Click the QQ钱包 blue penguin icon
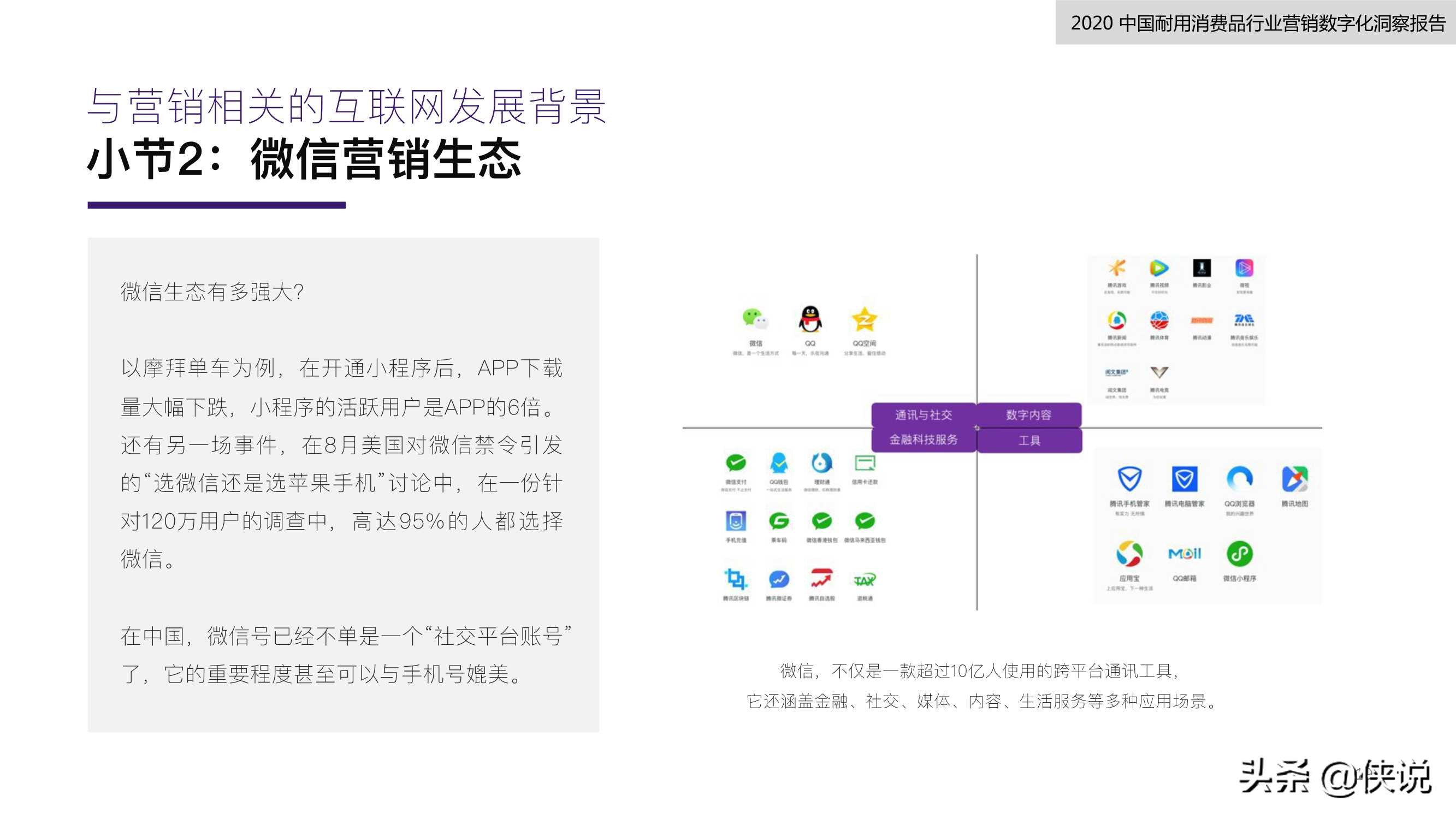The height and width of the screenshot is (819, 1456). tap(779, 463)
